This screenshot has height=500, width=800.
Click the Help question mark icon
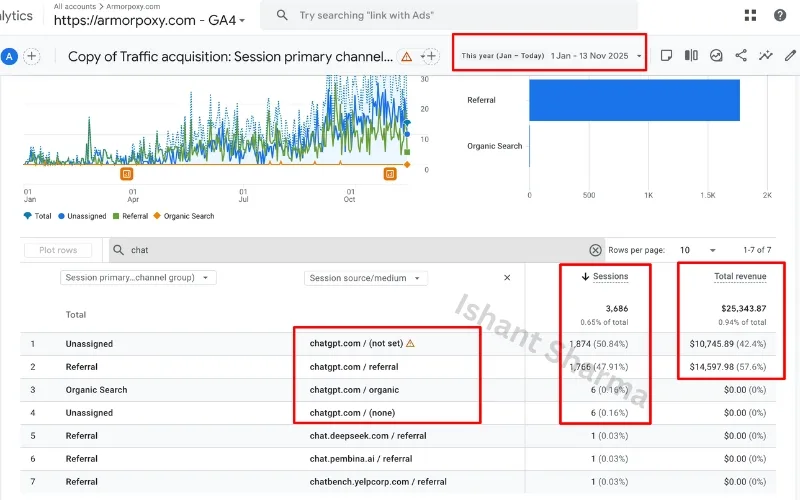[780, 15]
